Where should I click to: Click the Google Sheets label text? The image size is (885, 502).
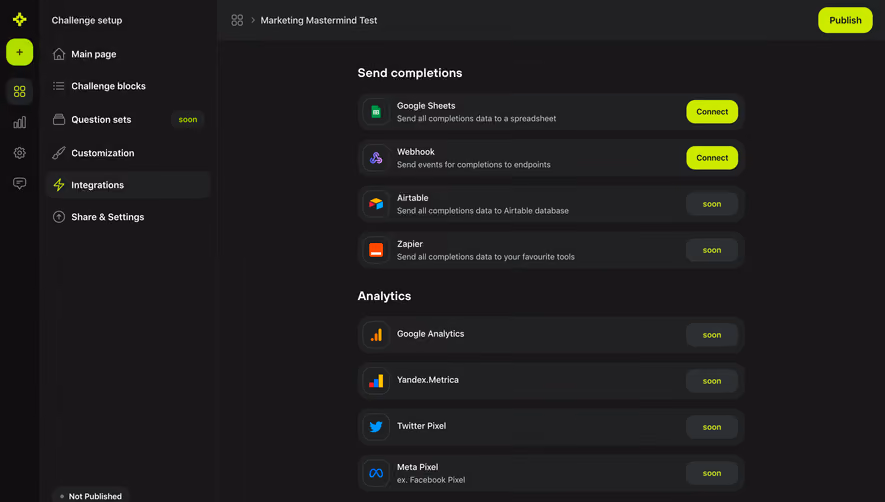(426, 106)
